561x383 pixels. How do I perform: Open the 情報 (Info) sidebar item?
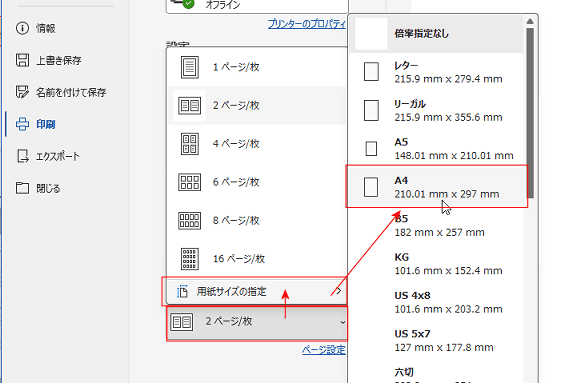pos(45,28)
